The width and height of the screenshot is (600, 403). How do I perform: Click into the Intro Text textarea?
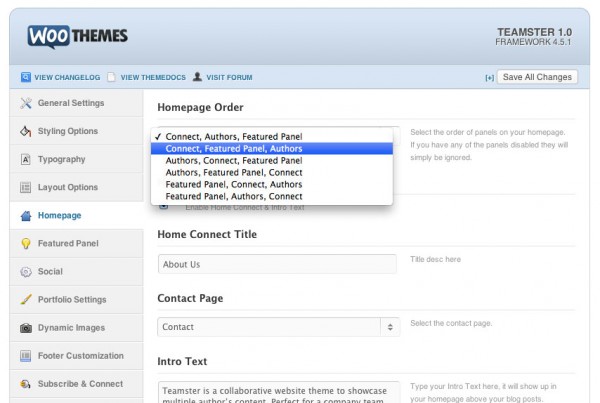(x=279, y=391)
